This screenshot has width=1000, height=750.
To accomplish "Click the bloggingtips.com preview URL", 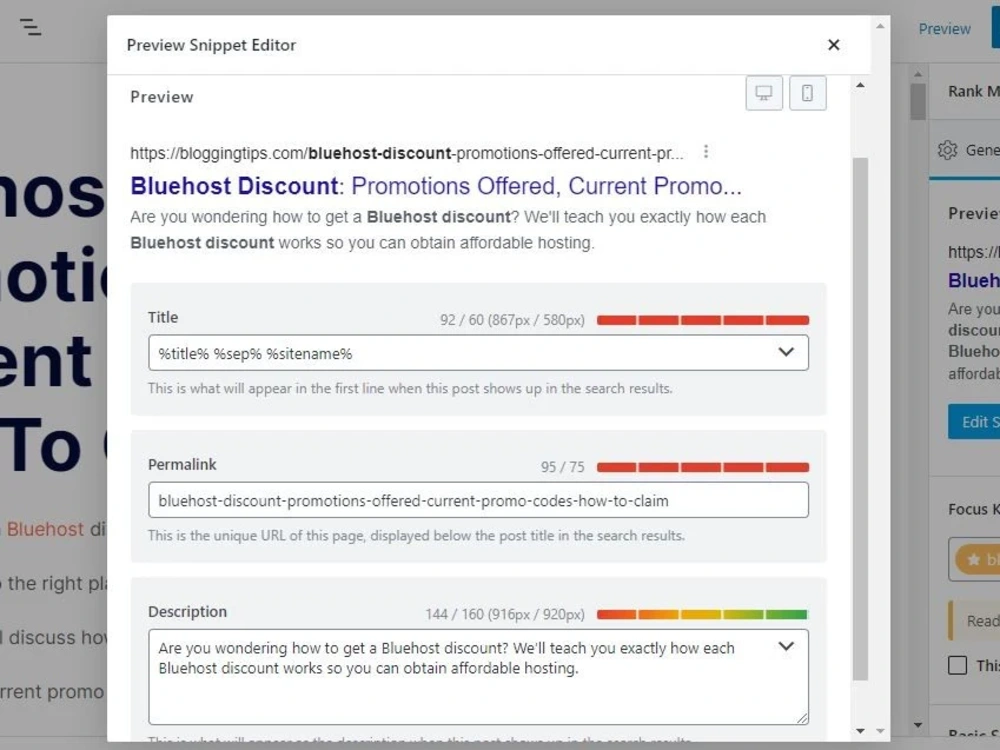I will 406,153.
